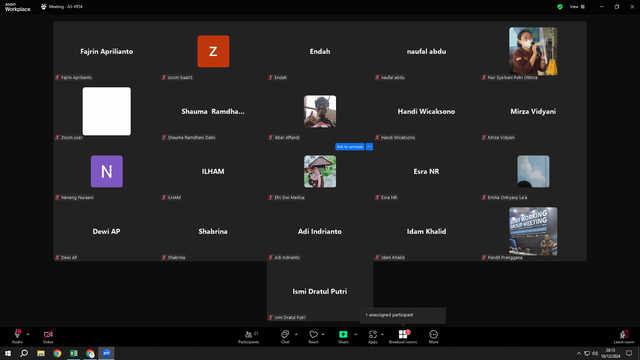Open File Explorer from the taskbar
Image resolution: width=640 pixels, height=360 pixels.
click(41, 353)
